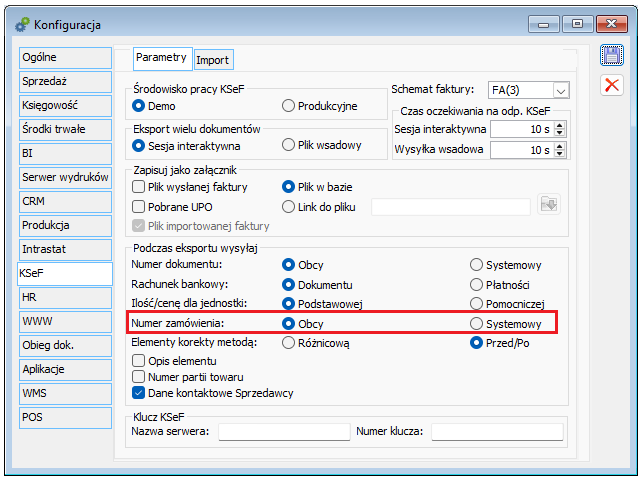642x479 pixels.
Task: Select the Produkcyjne environment radio button
Action: click(x=289, y=106)
